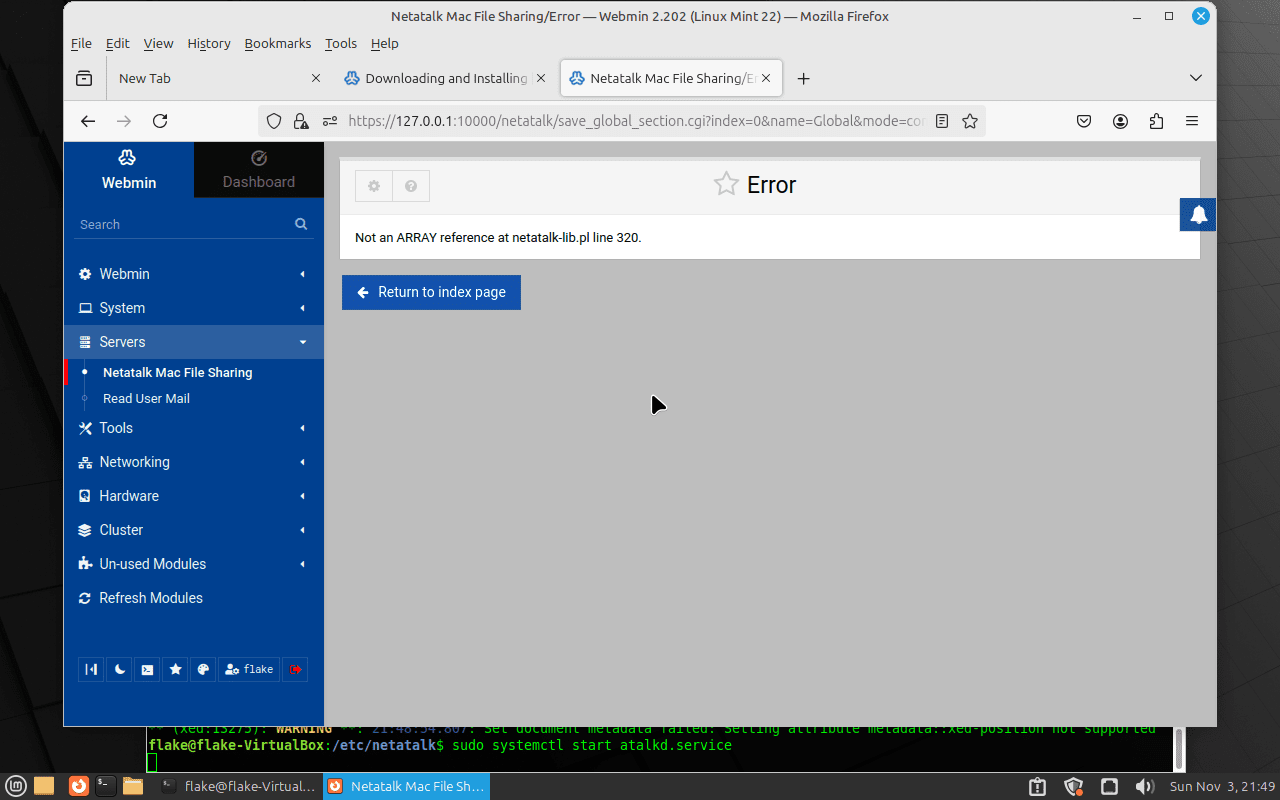Toggle the collapsible navigation menu pin
The image size is (1280, 800).
click(91, 670)
